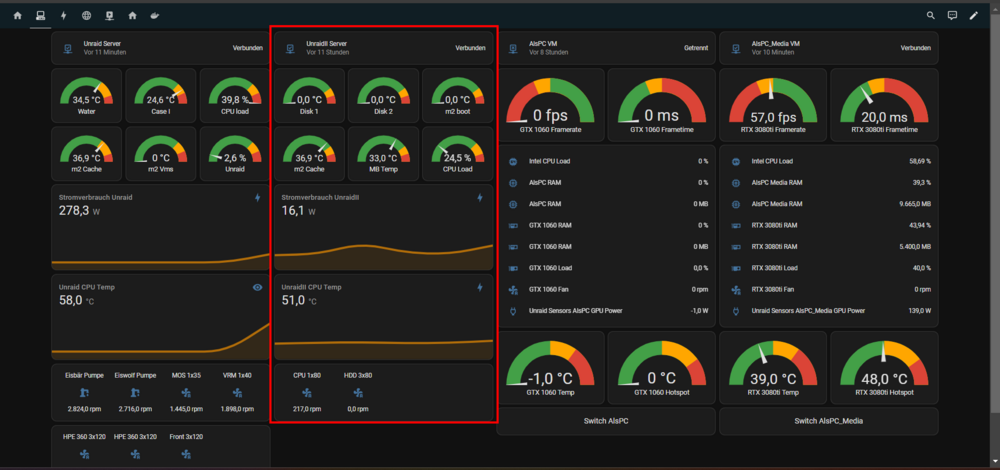Click the RTX 3080ti Fan row icon
This screenshot has width=1000, height=470.
tap(735, 290)
